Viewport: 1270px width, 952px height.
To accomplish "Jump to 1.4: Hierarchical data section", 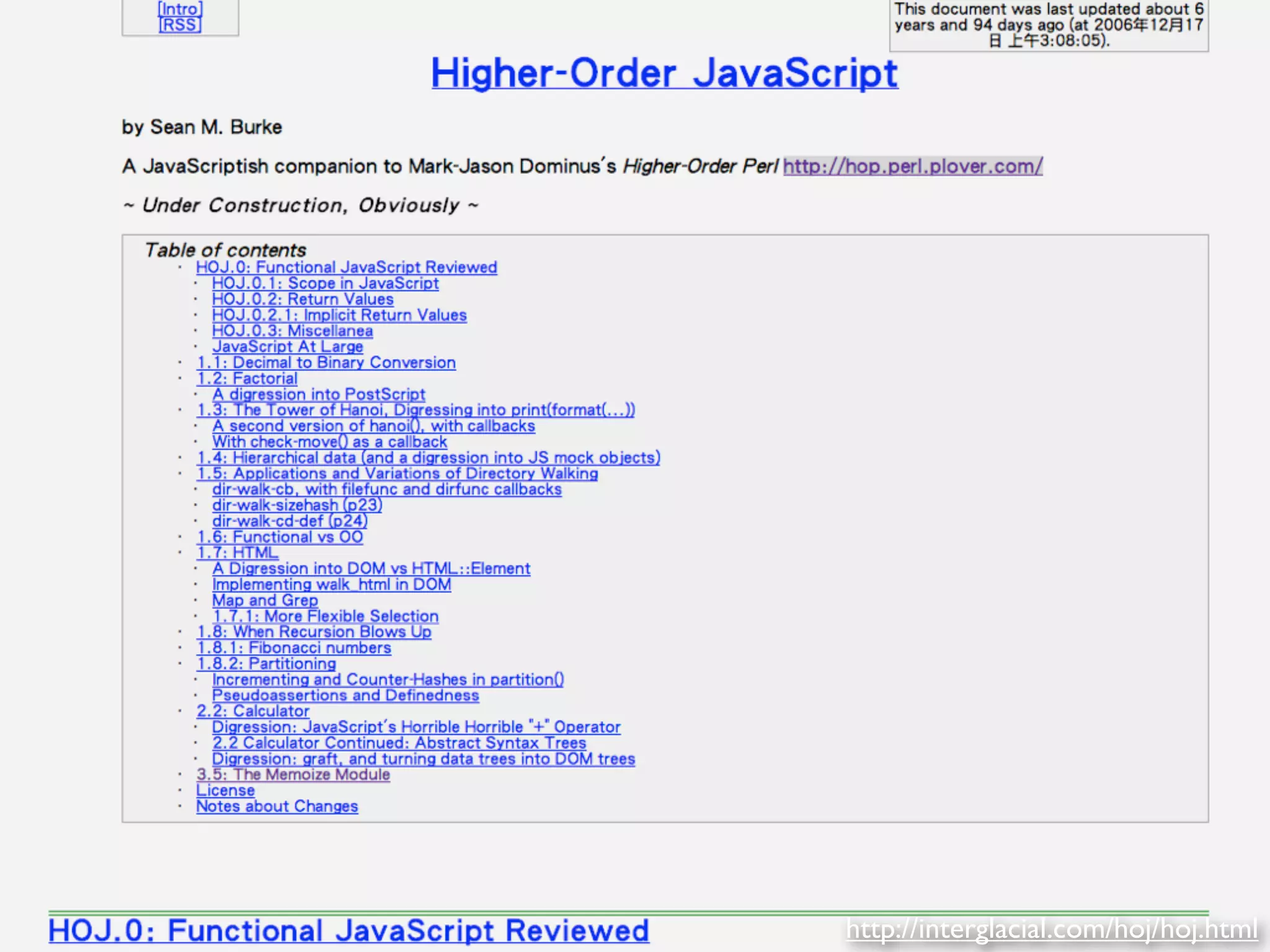I will 429,457.
